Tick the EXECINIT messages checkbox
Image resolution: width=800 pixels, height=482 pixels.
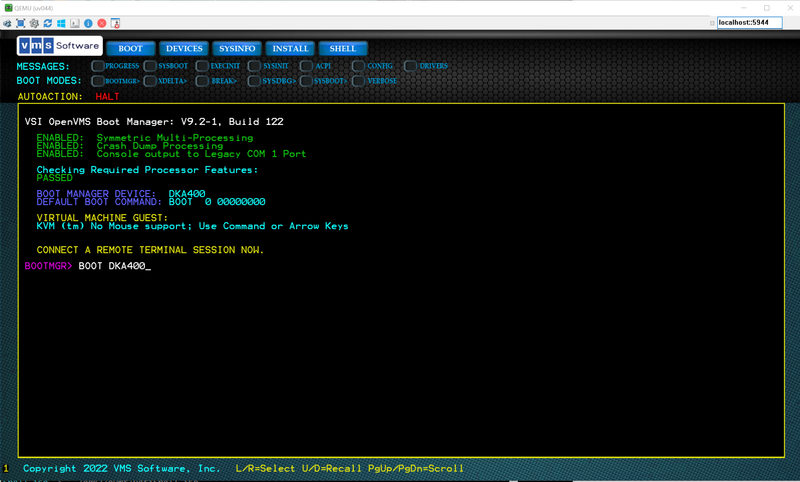click(202, 66)
